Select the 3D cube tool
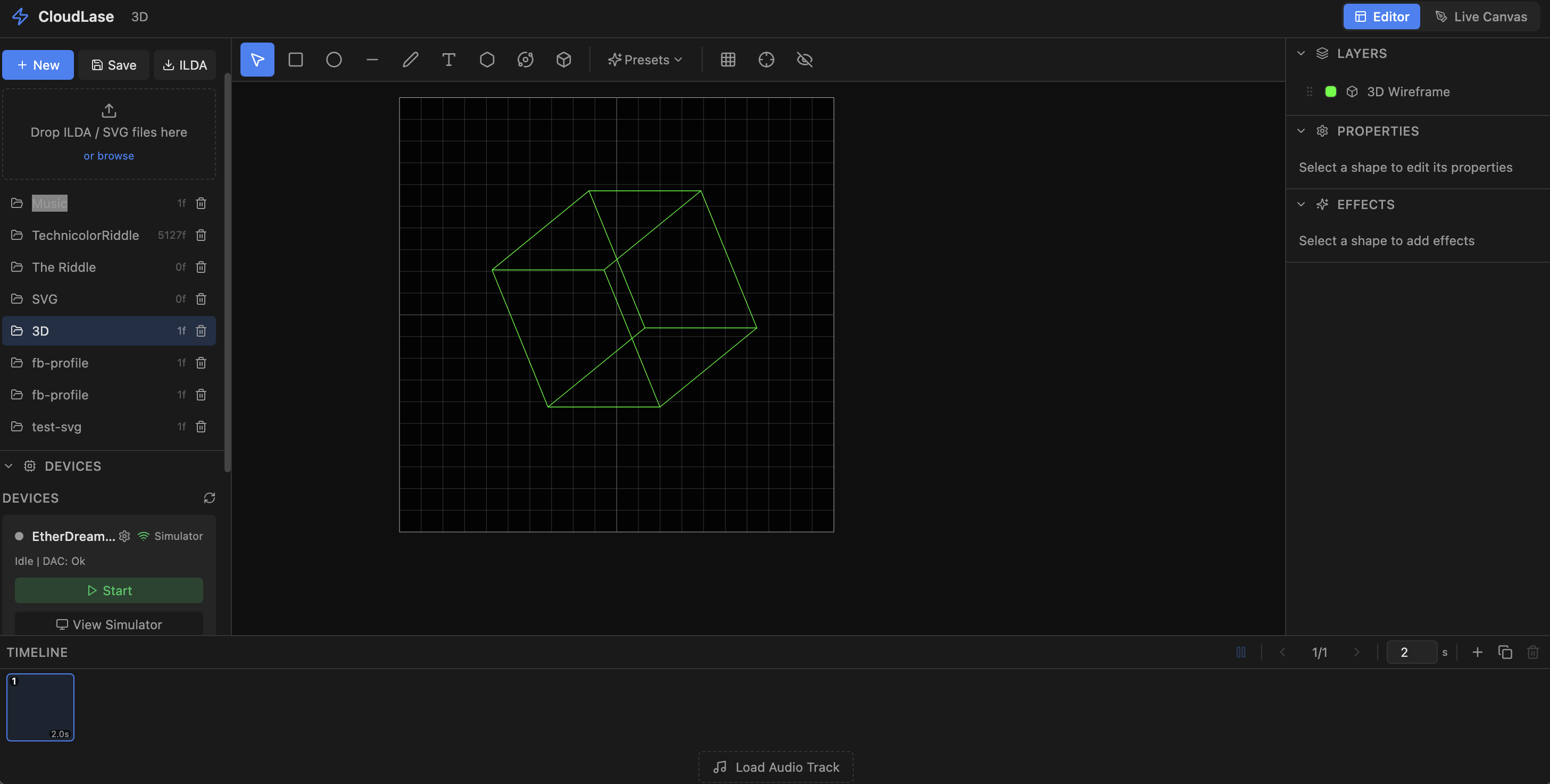The height and width of the screenshot is (784, 1550). 563,60
